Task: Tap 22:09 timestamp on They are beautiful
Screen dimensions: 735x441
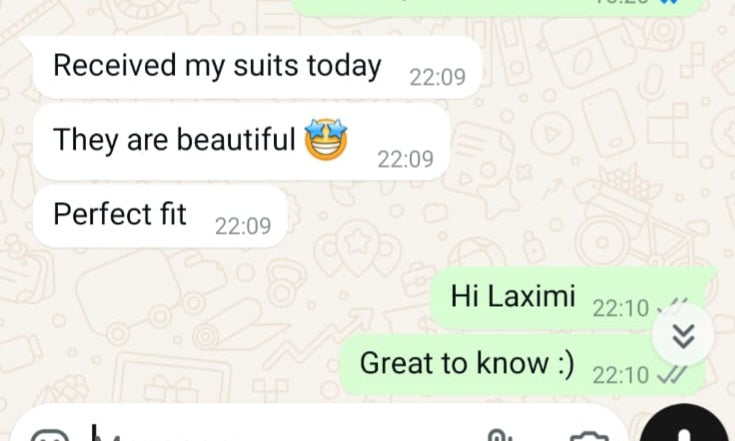Action: click(x=405, y=159)
